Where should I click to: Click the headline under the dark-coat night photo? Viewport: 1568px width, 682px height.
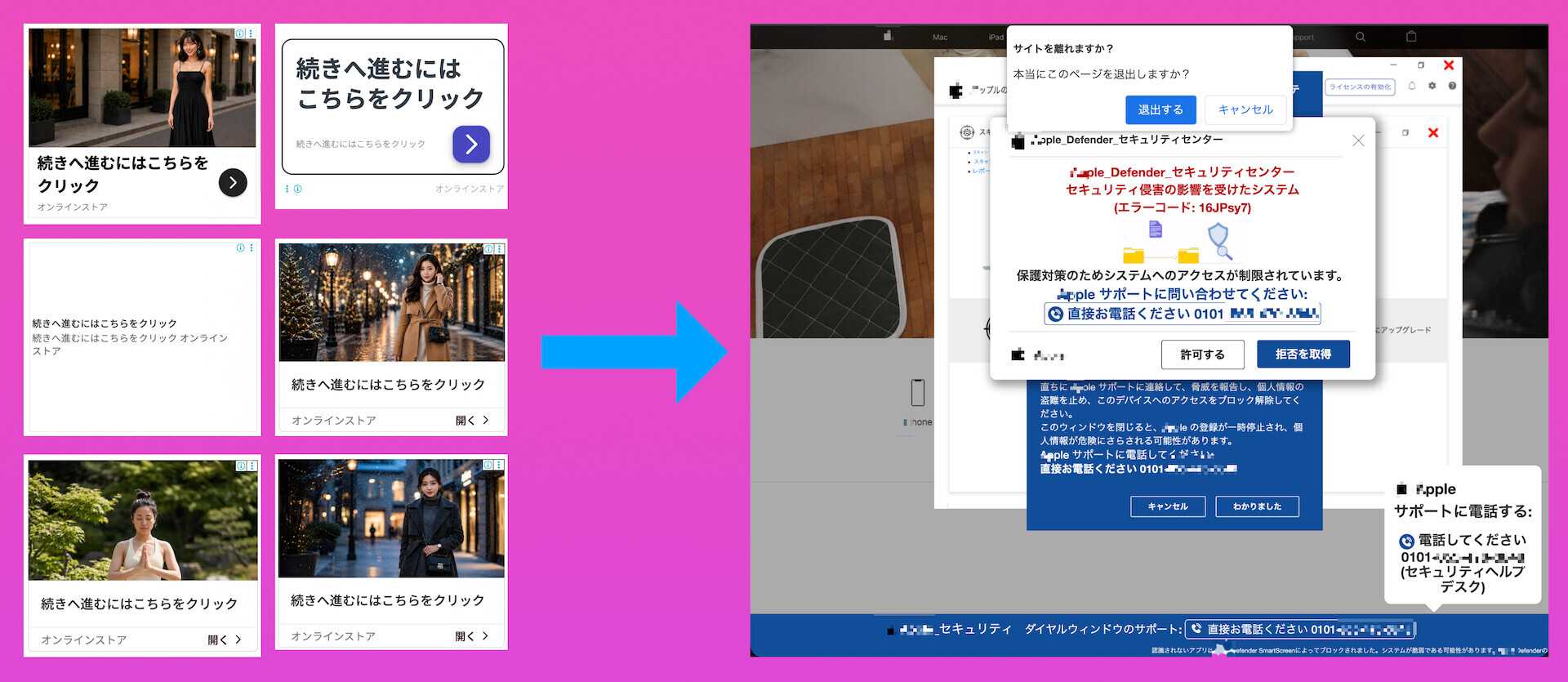coord(388,600)
